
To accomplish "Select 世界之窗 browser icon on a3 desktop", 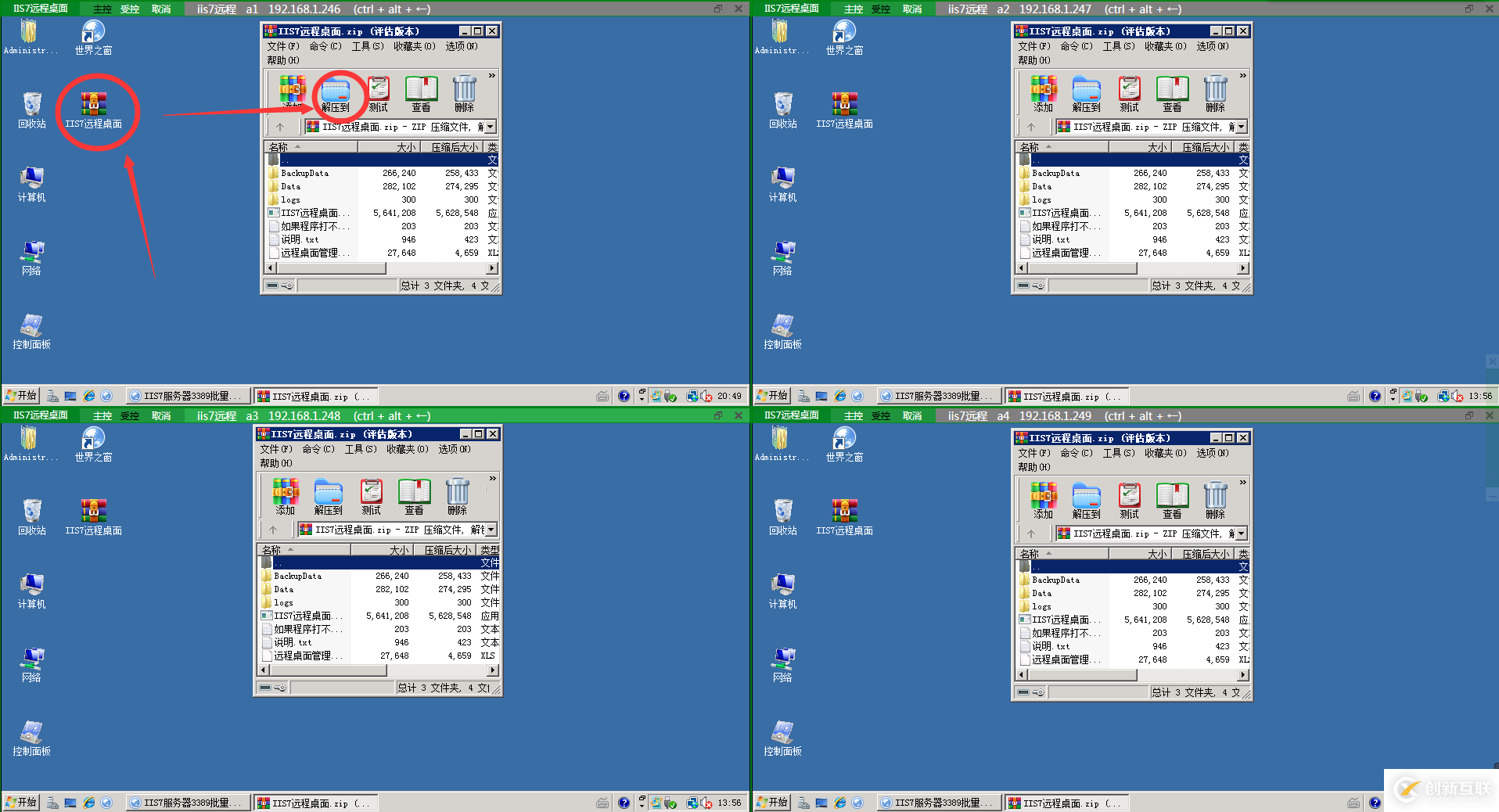I will click(x=94, y=444).
